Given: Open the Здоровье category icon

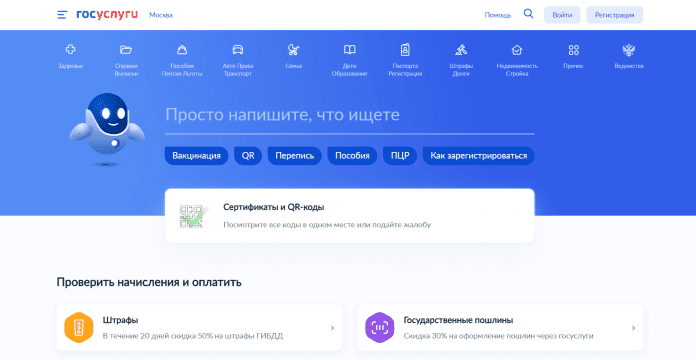Looking at the screenshot, I should pos(70,49).
